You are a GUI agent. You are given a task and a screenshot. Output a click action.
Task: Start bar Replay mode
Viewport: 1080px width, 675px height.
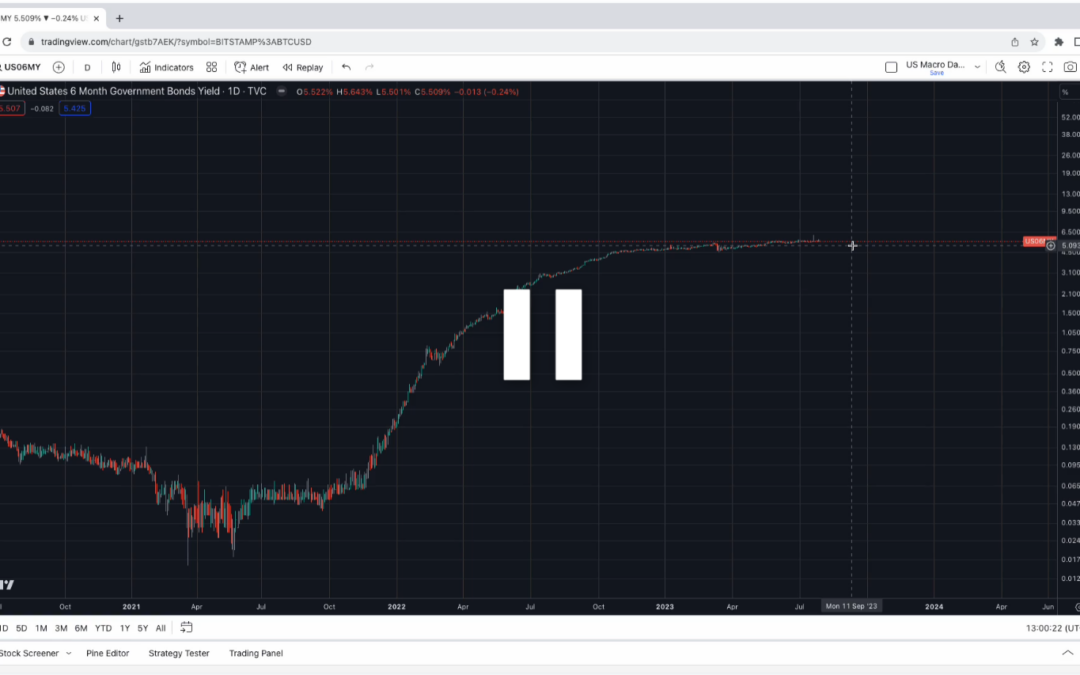[303, 67]
